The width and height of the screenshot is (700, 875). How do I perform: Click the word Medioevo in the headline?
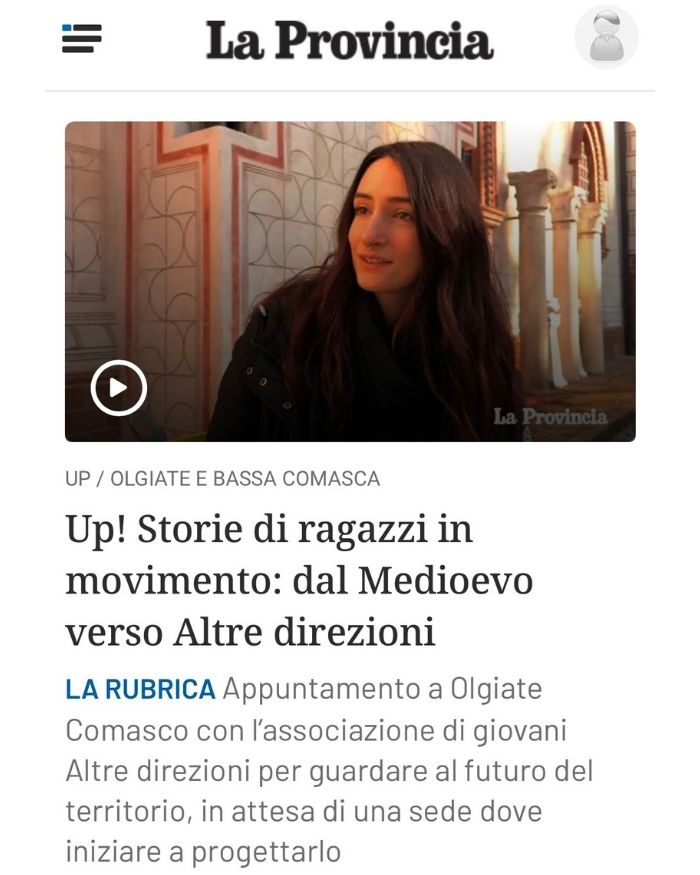click(445, 581)
